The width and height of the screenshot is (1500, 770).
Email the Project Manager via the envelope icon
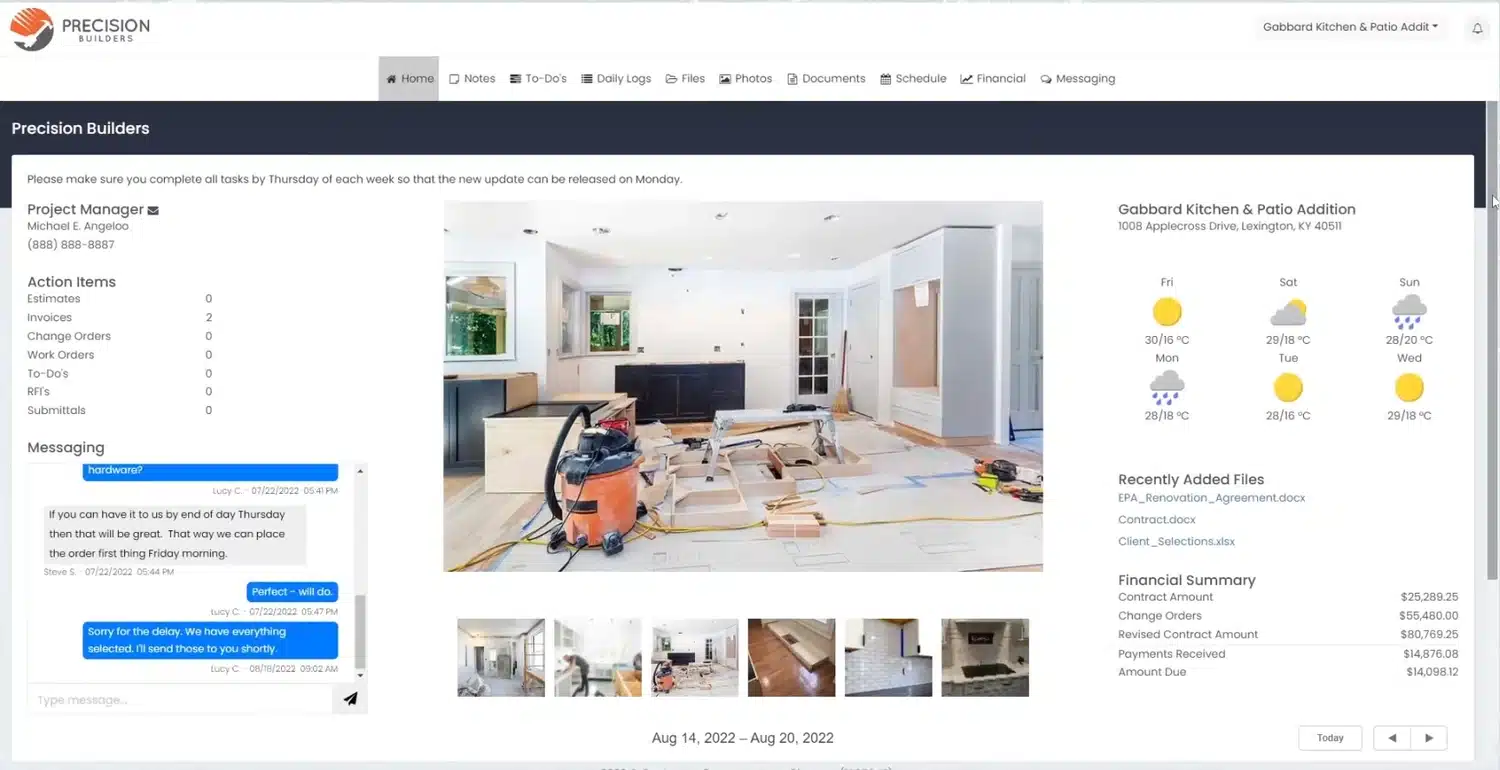tap(152, 209)
